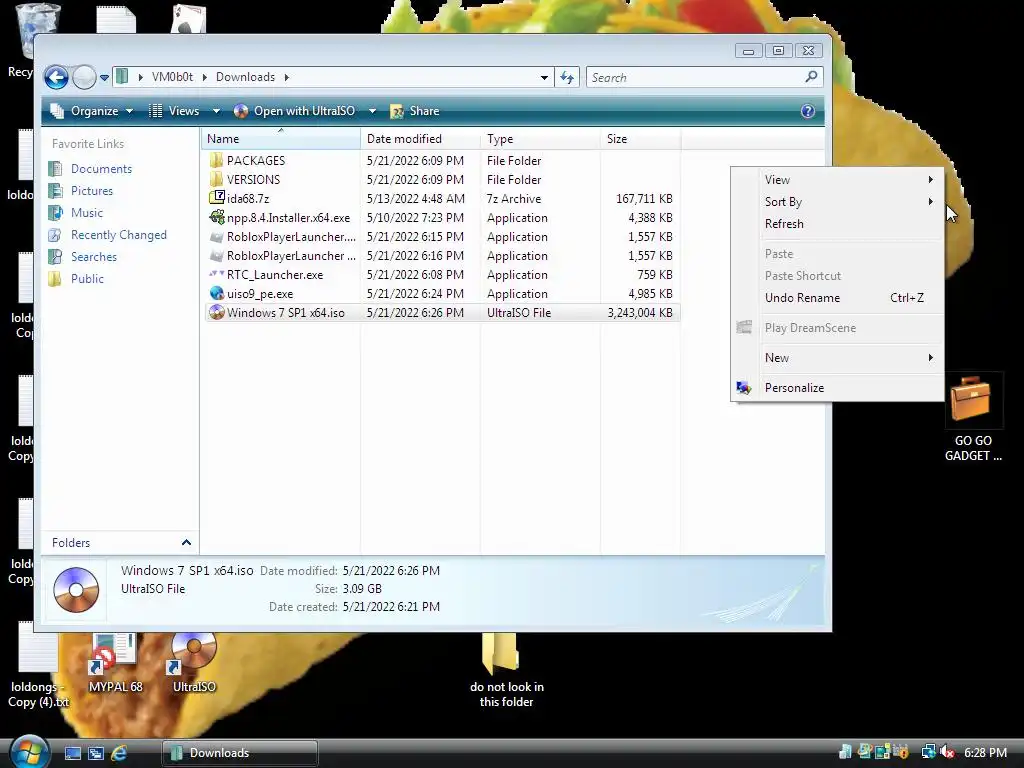The height and width of the screenshot is (768, 1024).
Task: Open the Sort By submenu
Action: pyautogui.click(x=837, y=202)
